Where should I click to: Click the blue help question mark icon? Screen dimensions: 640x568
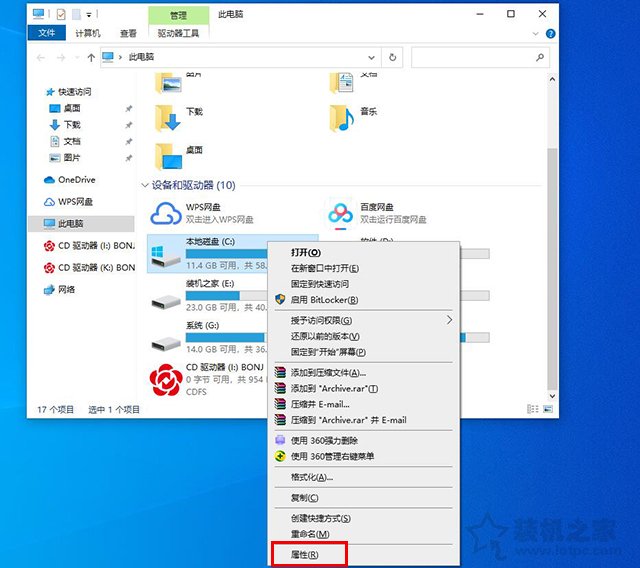[550, 34]
